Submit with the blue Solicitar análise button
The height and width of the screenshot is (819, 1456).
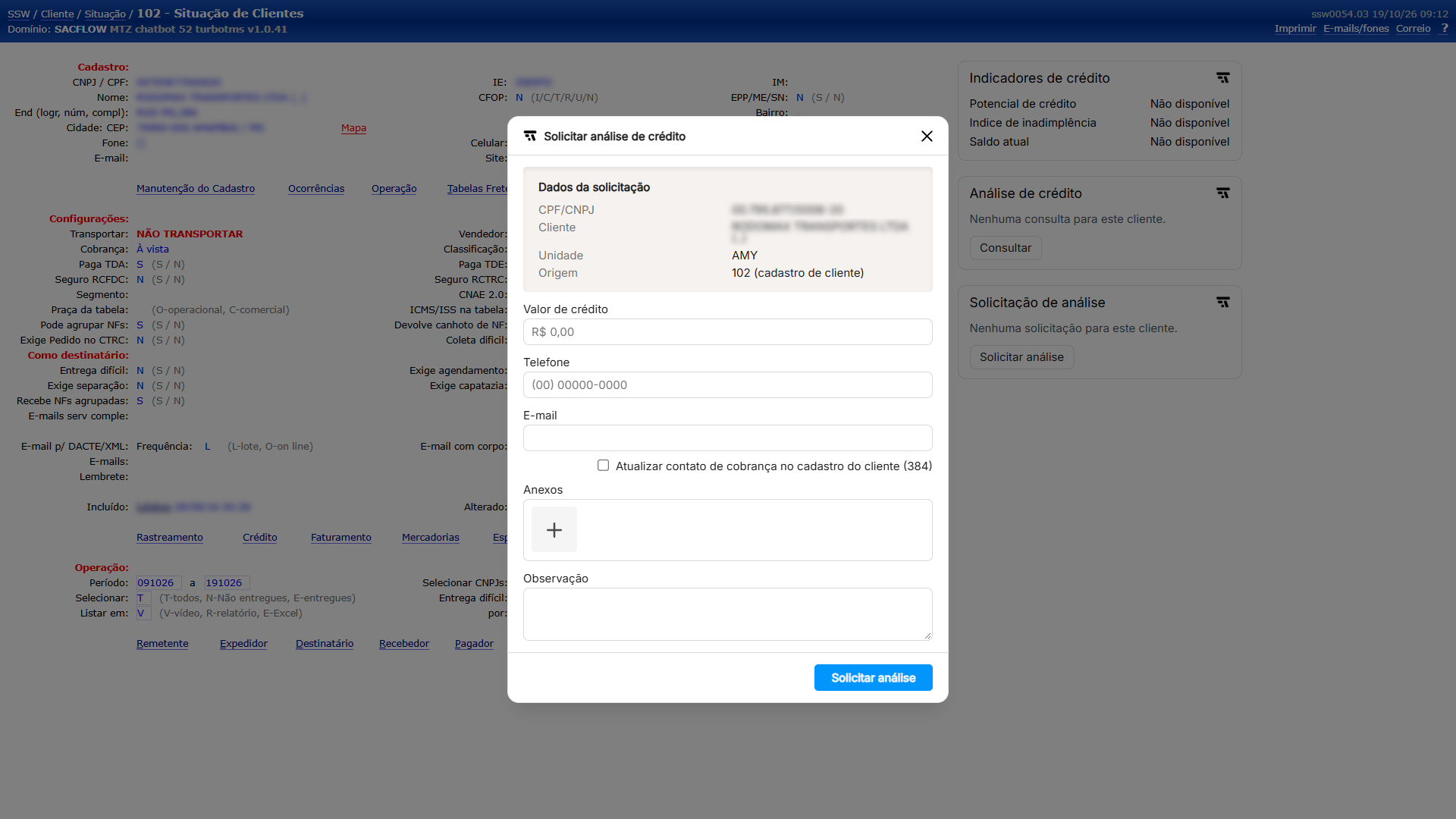[874, 678]
